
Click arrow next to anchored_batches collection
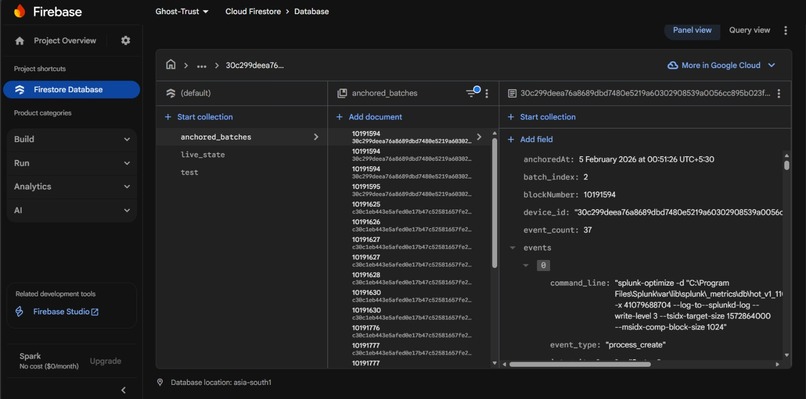coord(316,137)
